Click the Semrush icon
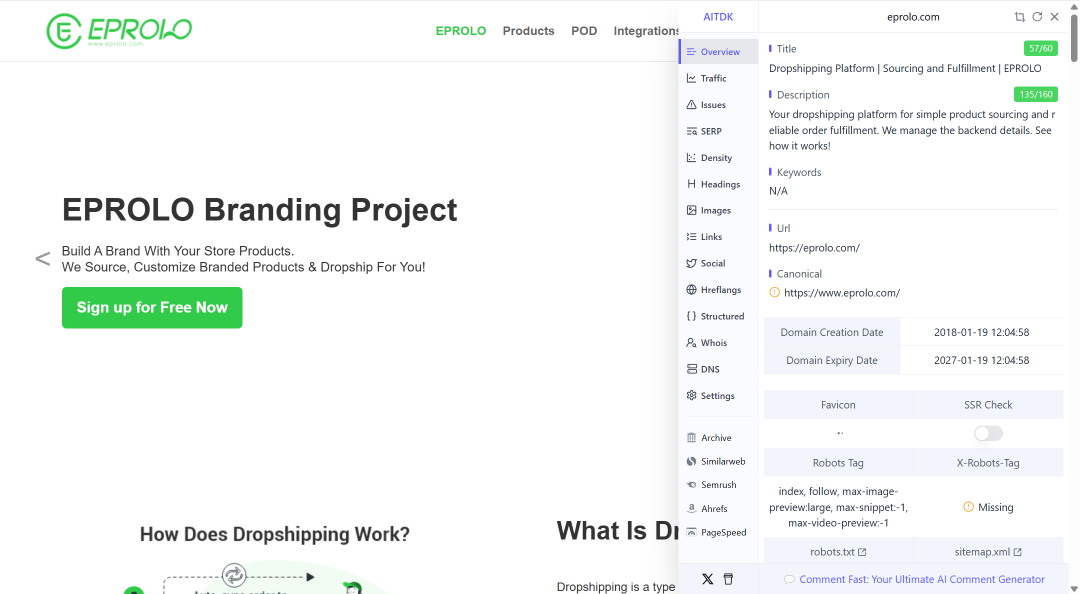 tap(692, 484)
